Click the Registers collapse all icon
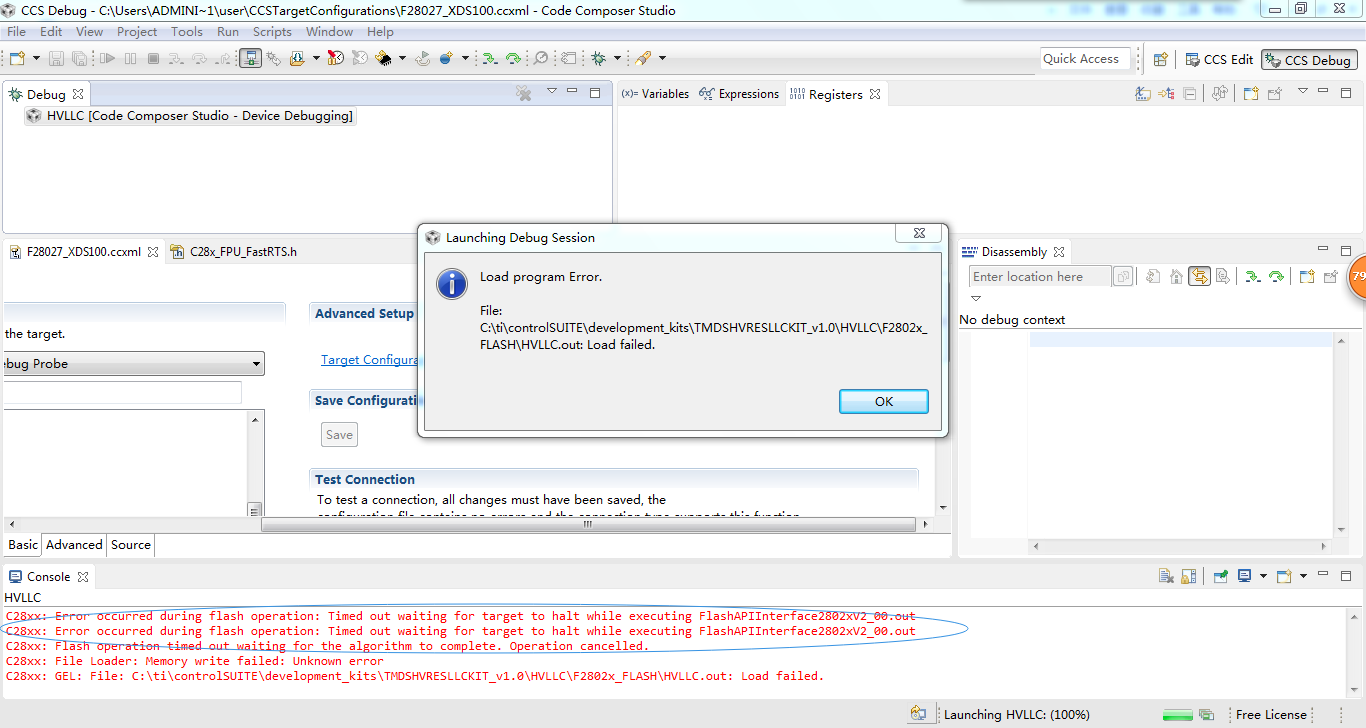Image resolution: width=1366 pixels, height=728 pixels. click(x=1190, y=94)
